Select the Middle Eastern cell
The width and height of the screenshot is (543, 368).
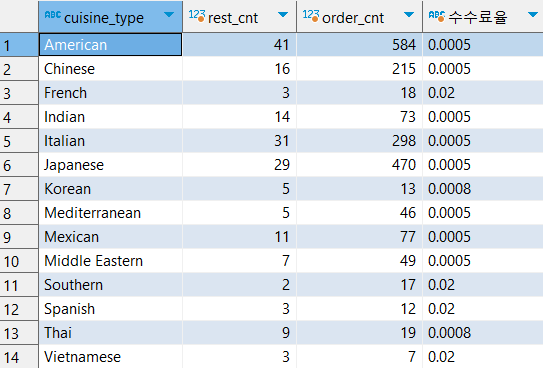[110, 261]
